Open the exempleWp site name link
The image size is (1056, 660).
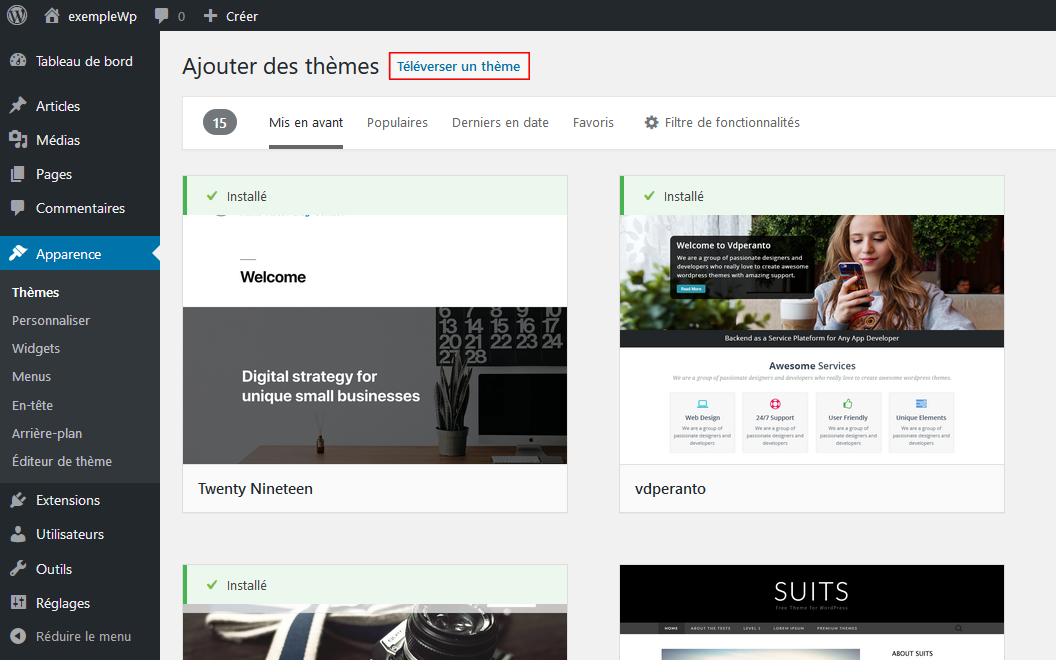102,16
